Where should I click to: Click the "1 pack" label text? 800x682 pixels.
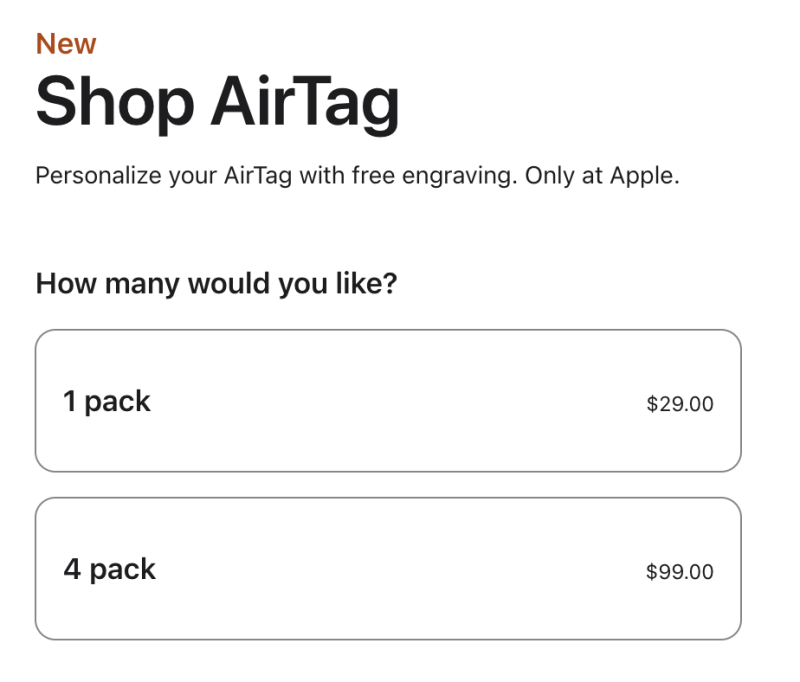107,402
